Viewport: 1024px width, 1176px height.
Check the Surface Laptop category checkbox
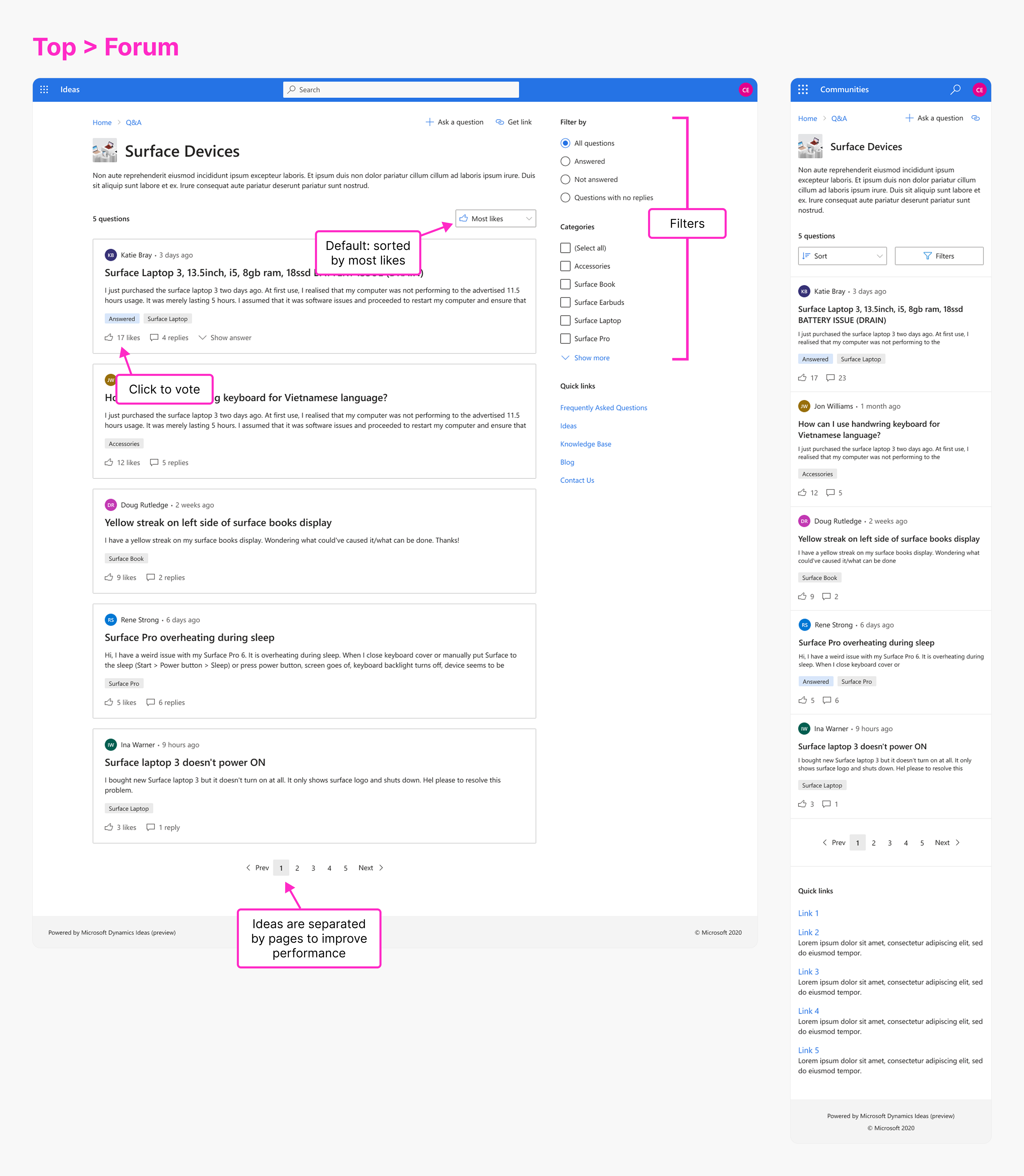tap(565, 320)
